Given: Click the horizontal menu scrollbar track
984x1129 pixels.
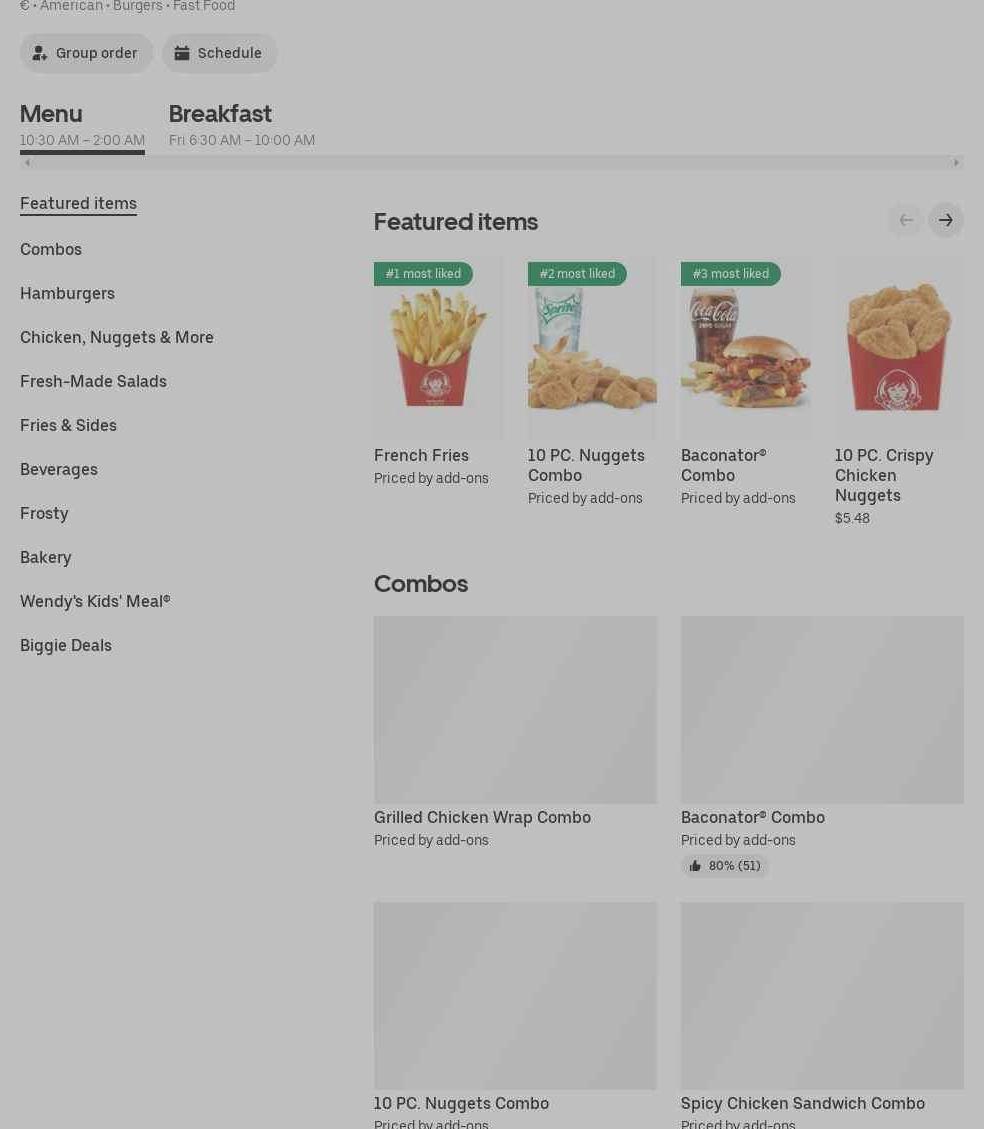Looking at the screenshot, I should point(492,163).
